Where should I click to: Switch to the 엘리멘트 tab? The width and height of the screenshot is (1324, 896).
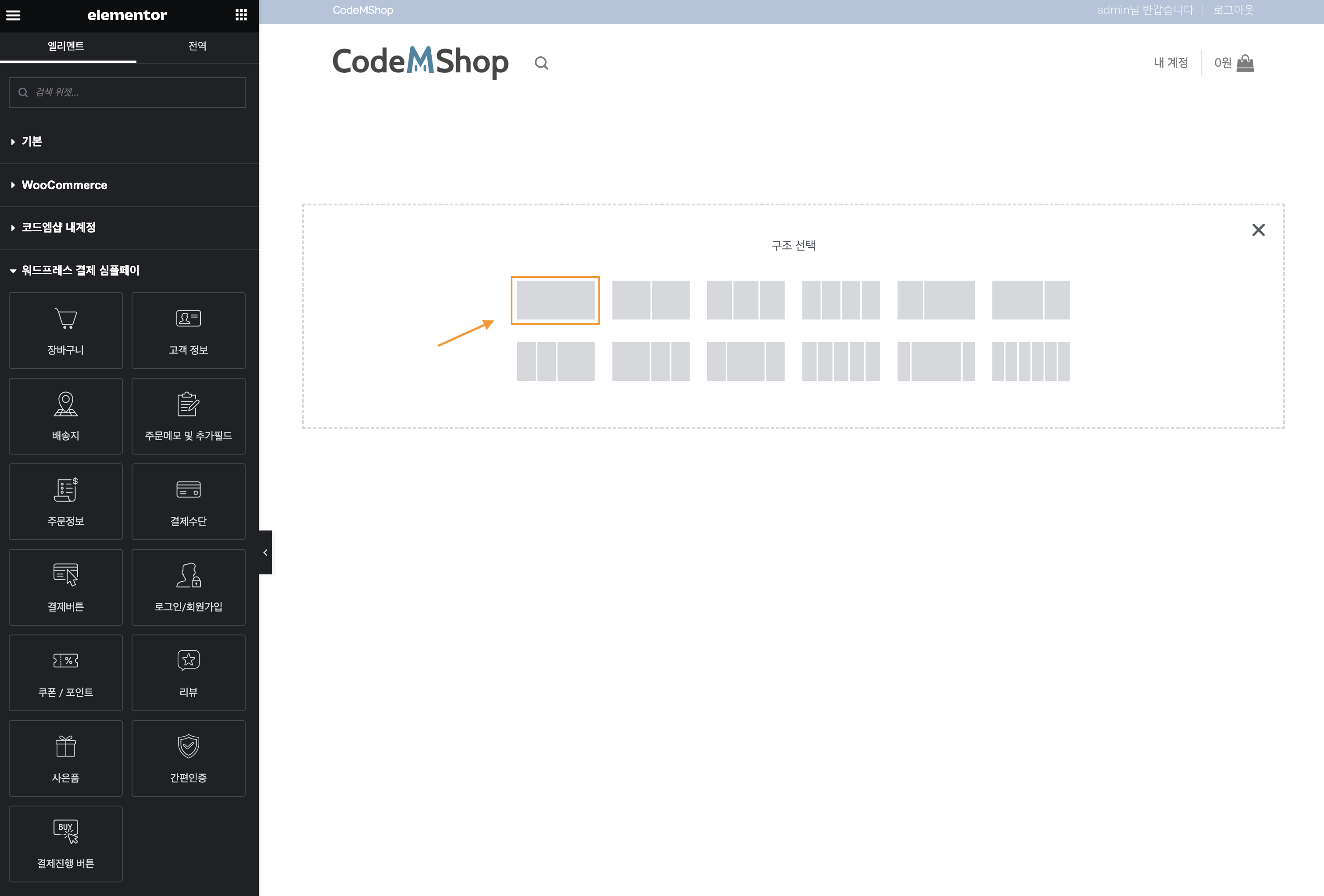pos(66,46)
